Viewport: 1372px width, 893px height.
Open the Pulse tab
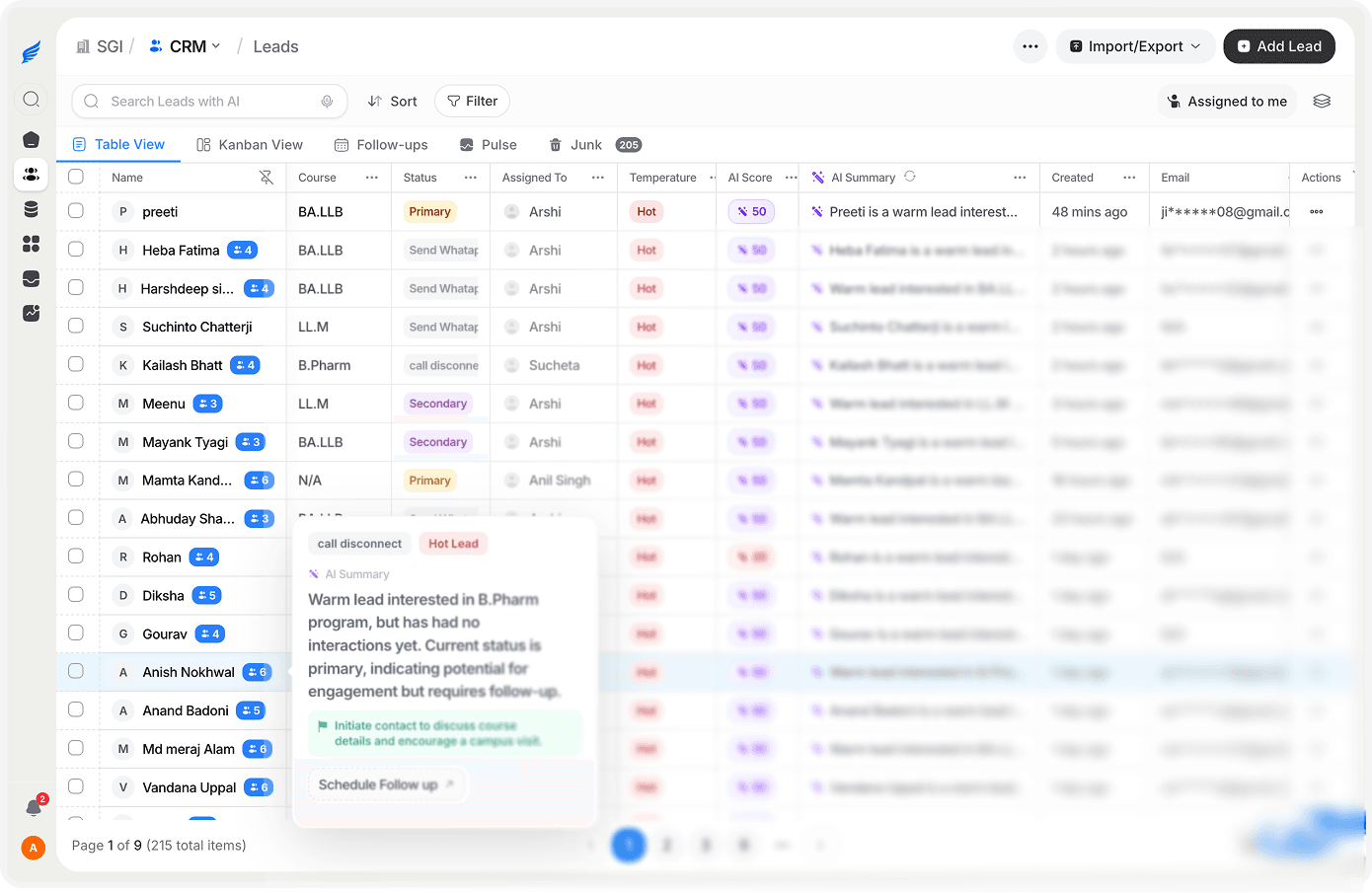pos(489,145)
